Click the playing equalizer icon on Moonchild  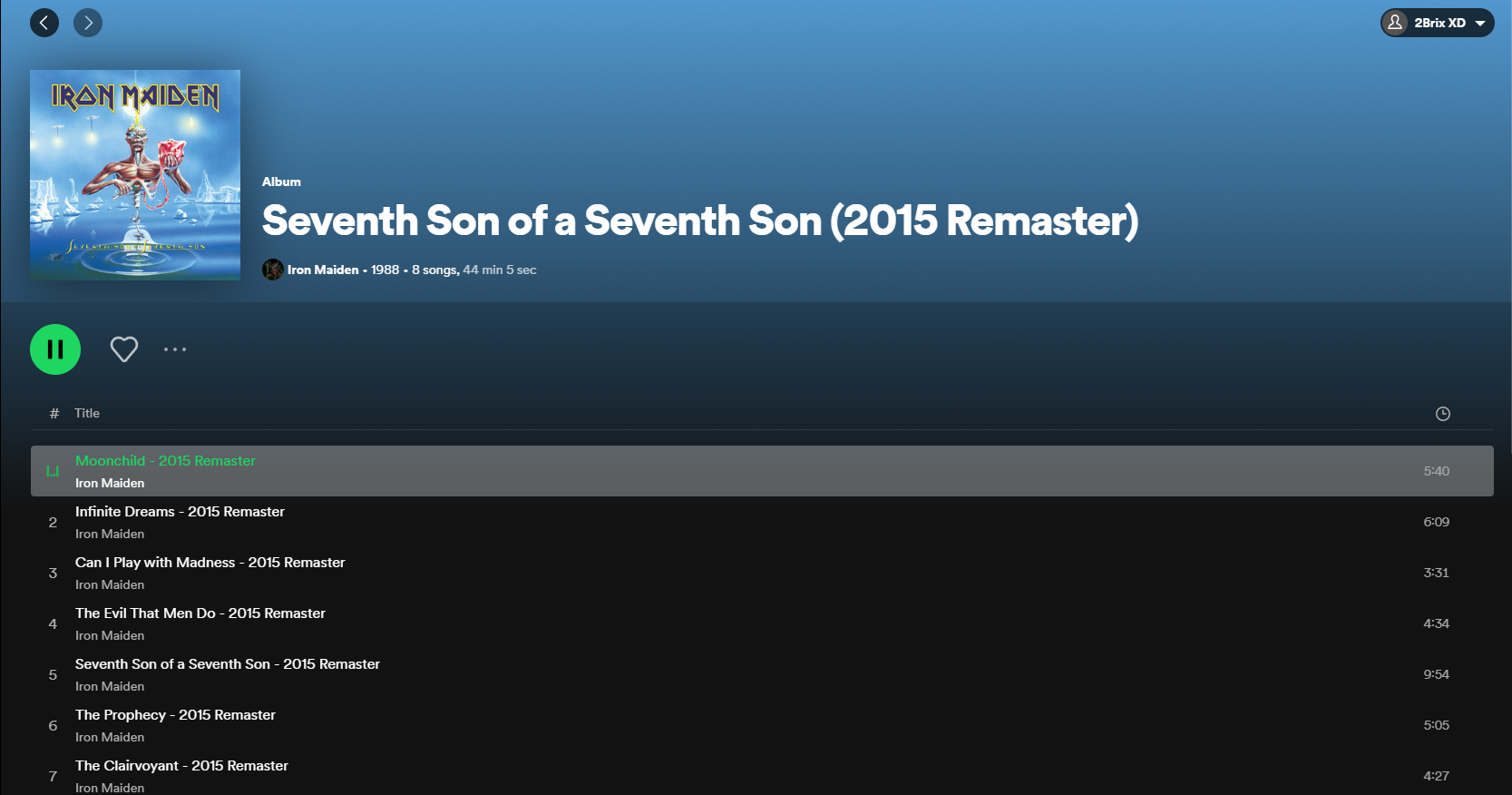click(53, 471)
